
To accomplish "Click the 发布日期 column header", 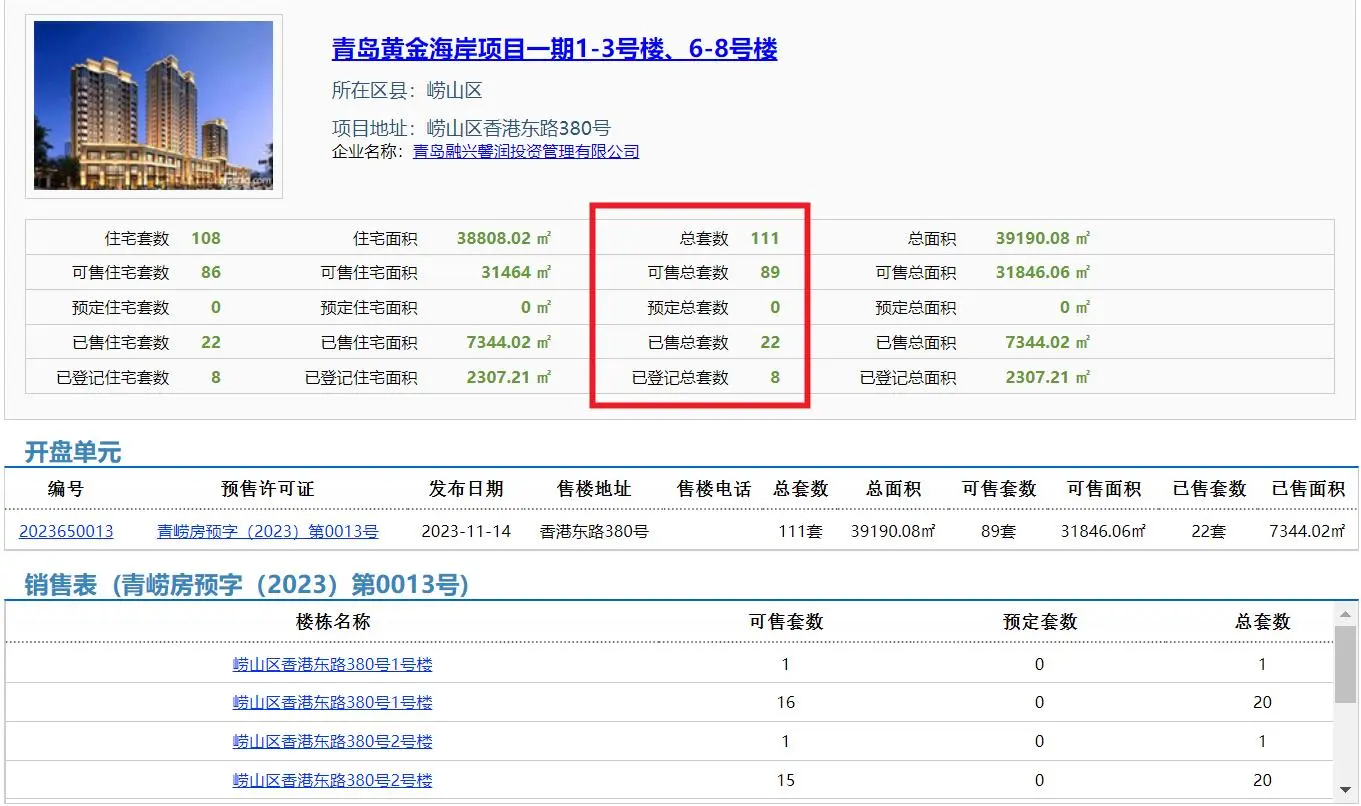I will tap(466, 489).
